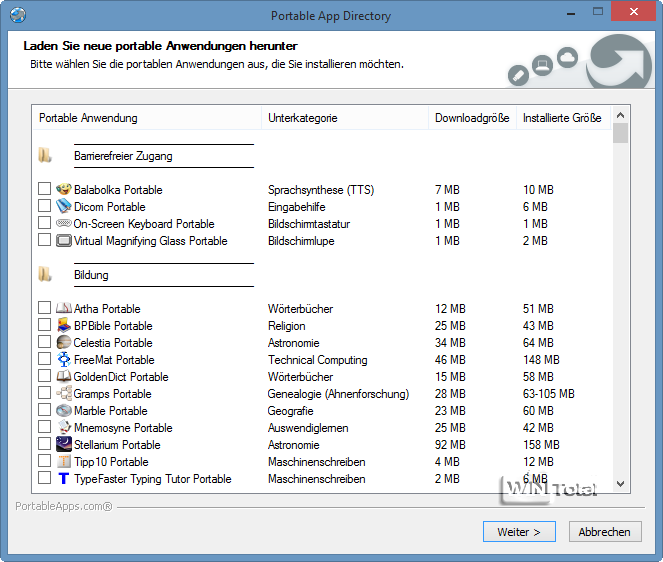Click the BPBible Portable app icon
Screen dimensions: 663x562
pyautogui.click(x=63, y=325)
